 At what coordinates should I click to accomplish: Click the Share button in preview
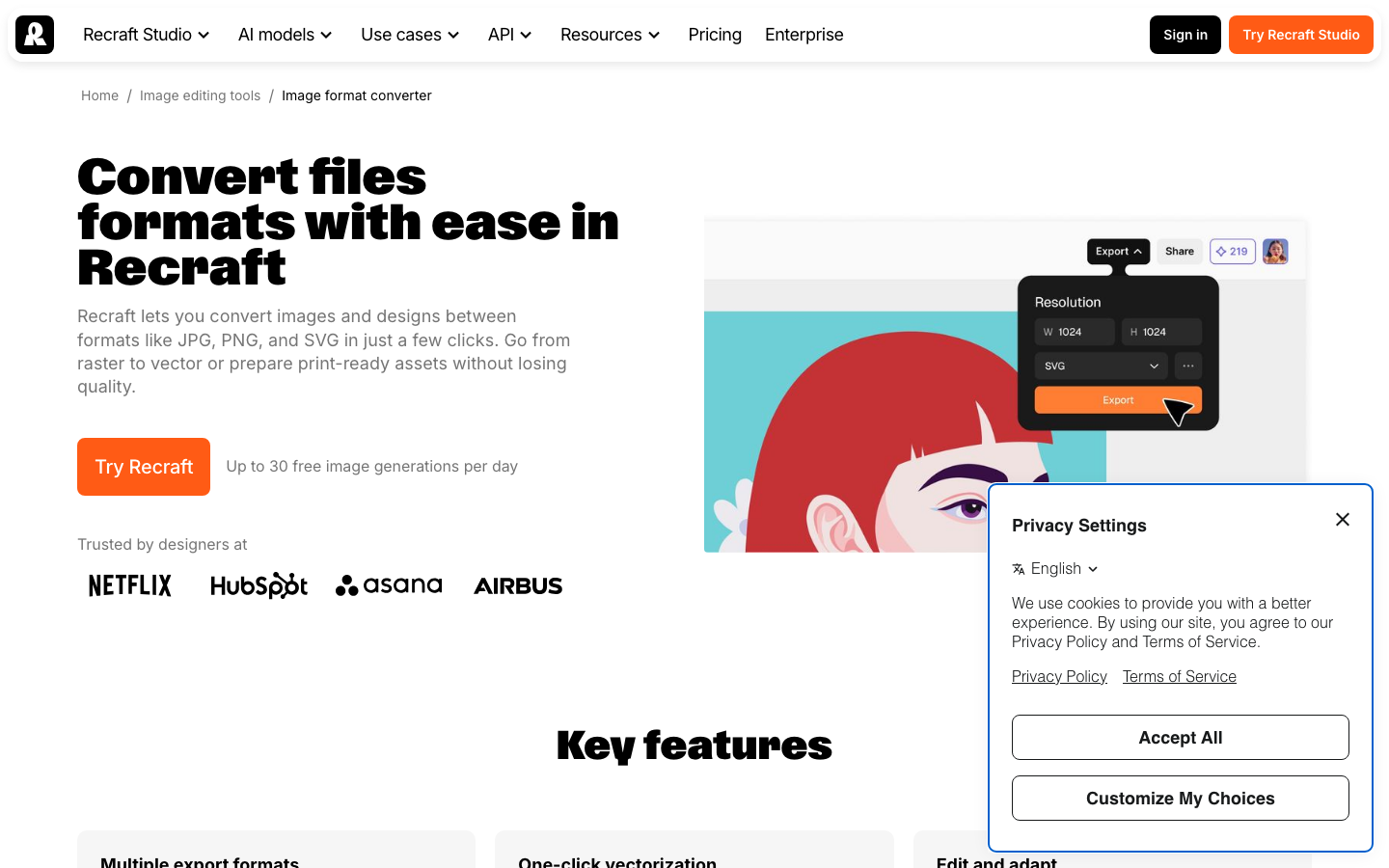pyautogui.click(x=1180, y=252)
